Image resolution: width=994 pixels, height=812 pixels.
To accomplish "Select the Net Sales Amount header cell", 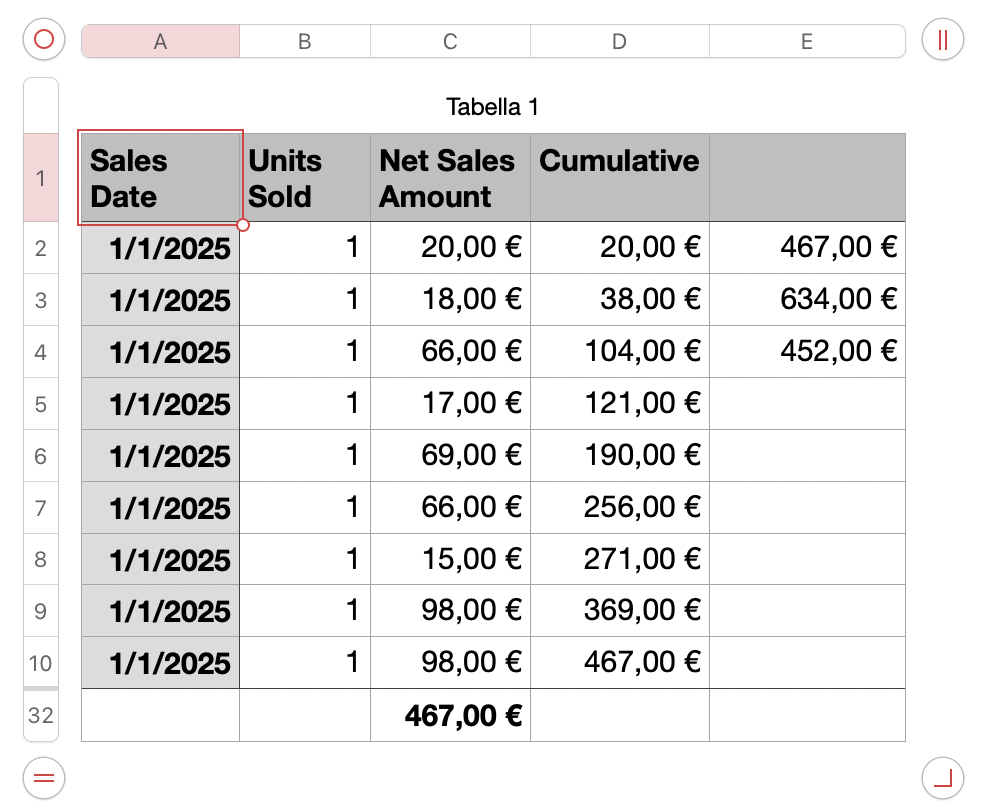I will click(450, 178).
